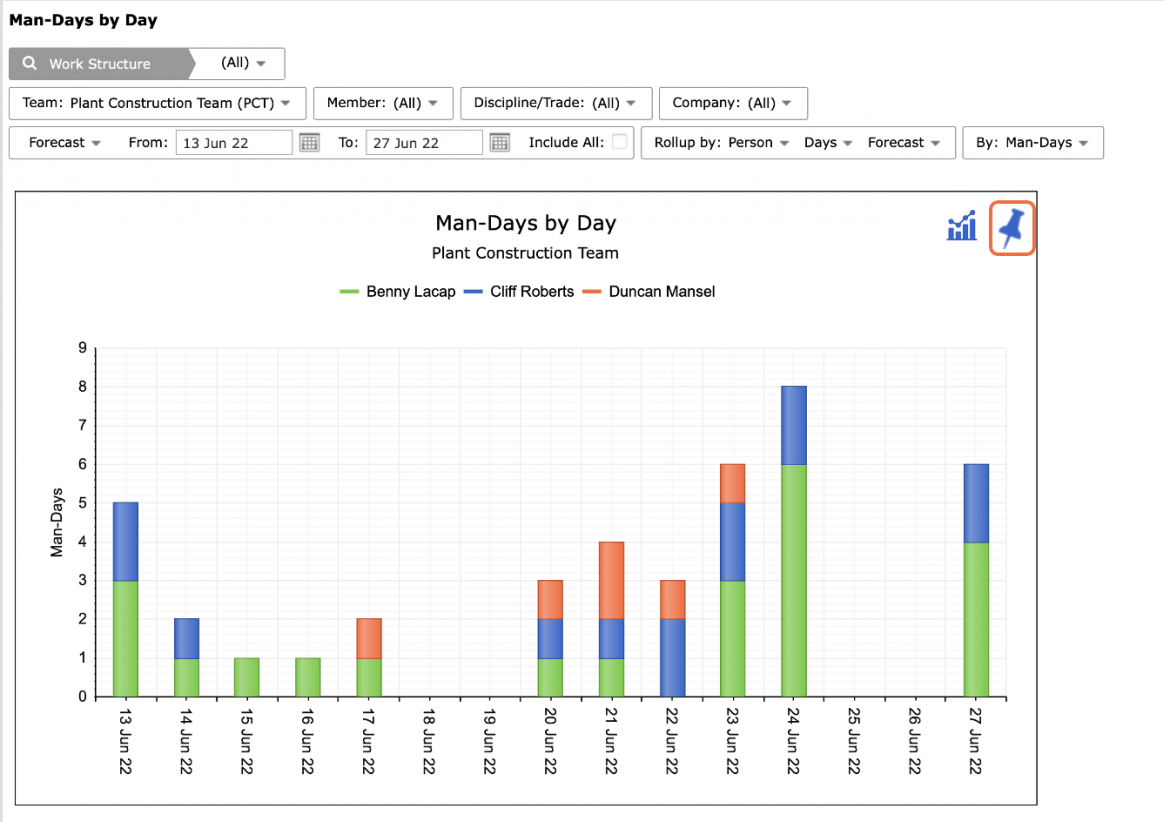1170x822 pixels.
Task: Click the tallest bar for 24 Jun 22
Action: pyautogui.click(x=794, y=542)
